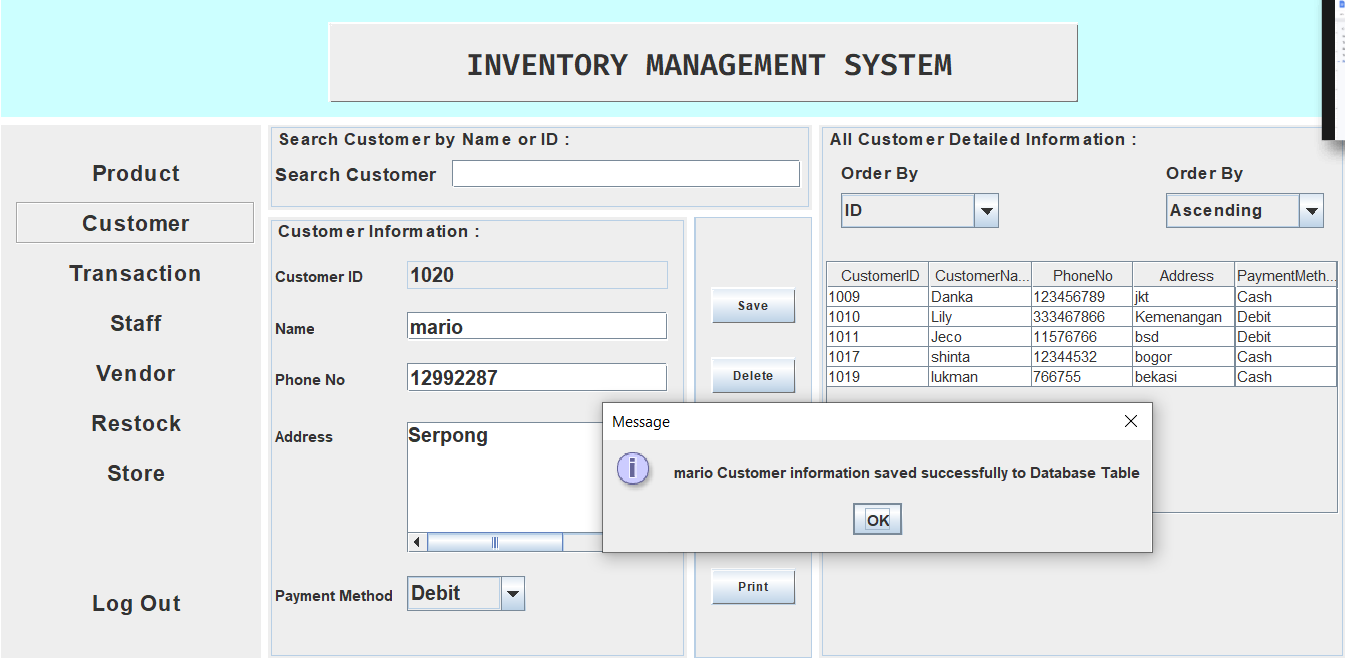Switch to the Vendor section
Image resolution: width=1345 pixels, height=663 pixels.
pos(136,373)
